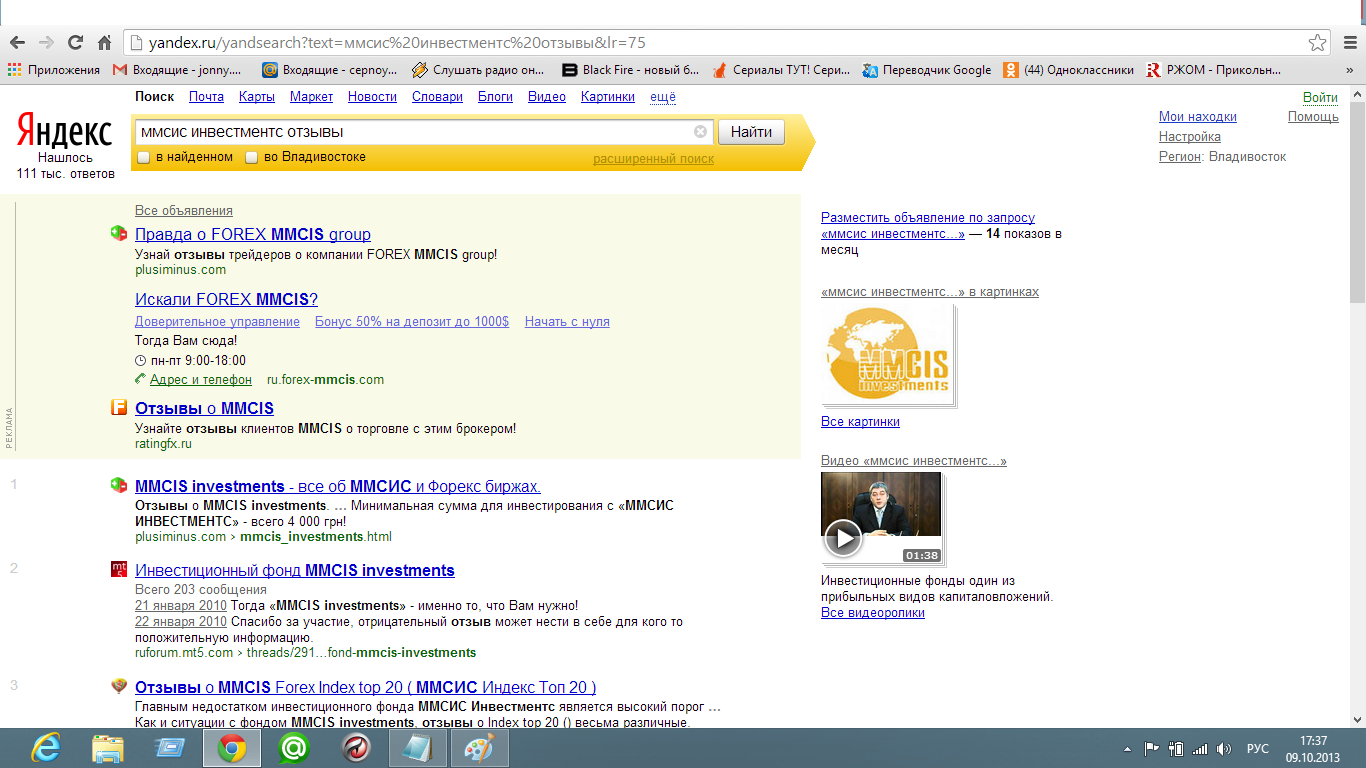The width and height of the screenshot is (1366, 768).
Task: Open the Black Fire bookmark
Action: coord(631,70)
